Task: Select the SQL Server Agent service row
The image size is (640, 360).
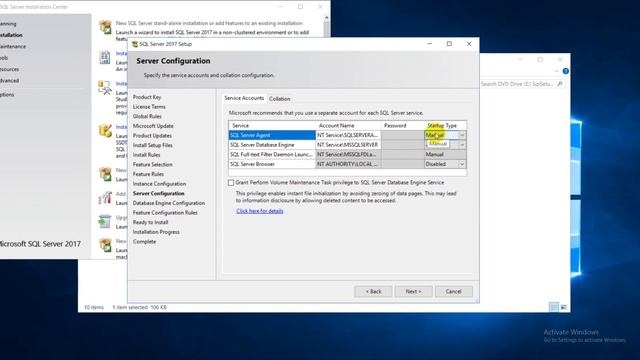Action: pyautogui.click(x=272, y=135)
